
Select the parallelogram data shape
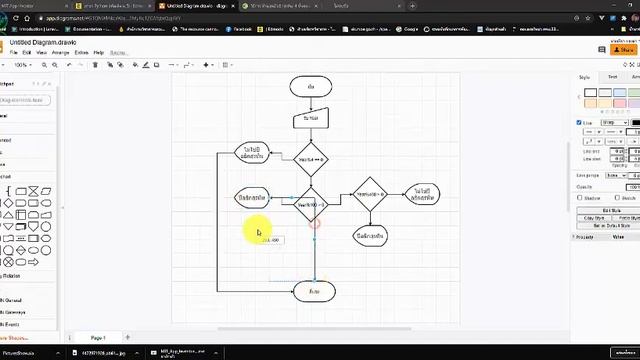46,191
